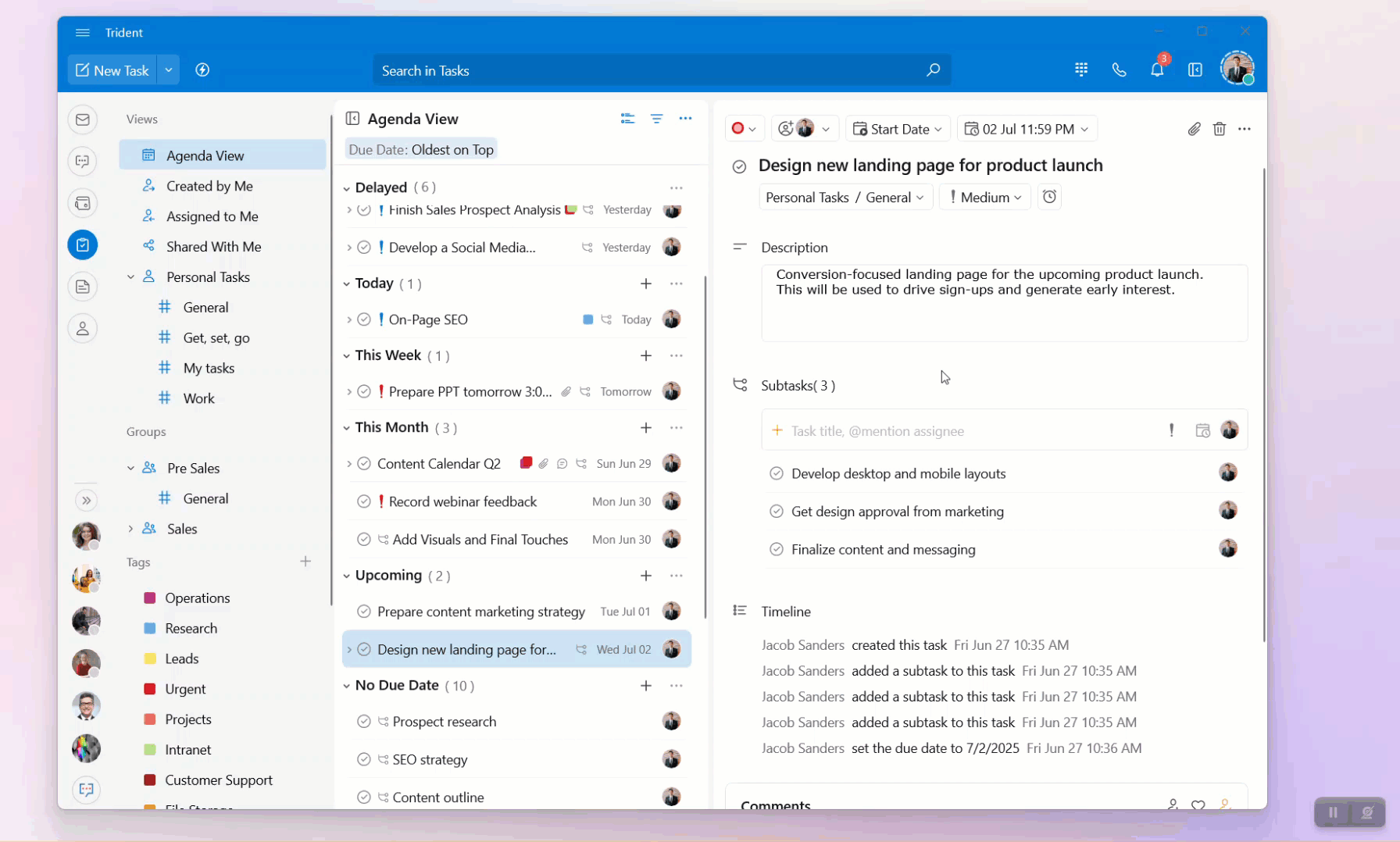
Task: Open the Mail icon in the left rail
Action: tap(83, 120)
